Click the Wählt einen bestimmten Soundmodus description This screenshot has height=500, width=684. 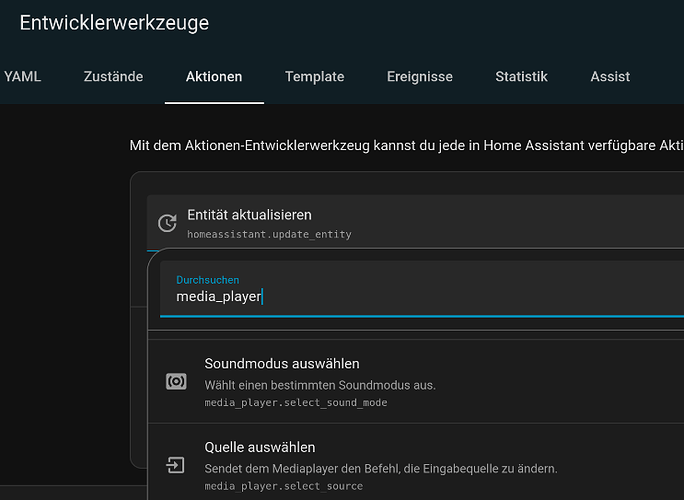pyautogui.click(x=320, y=385)
